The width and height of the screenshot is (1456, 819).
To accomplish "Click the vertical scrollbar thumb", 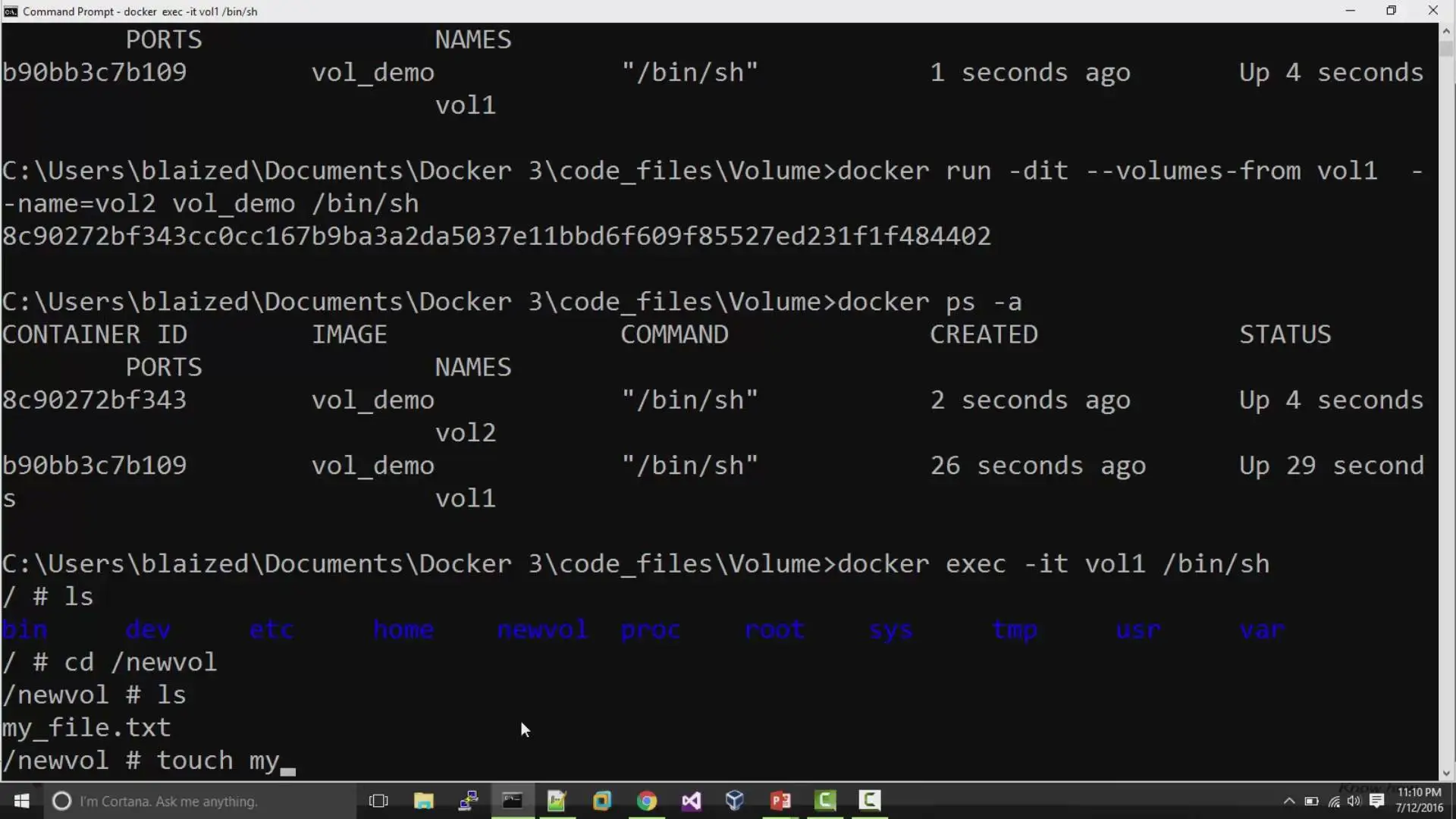I will pos(1446,48).
